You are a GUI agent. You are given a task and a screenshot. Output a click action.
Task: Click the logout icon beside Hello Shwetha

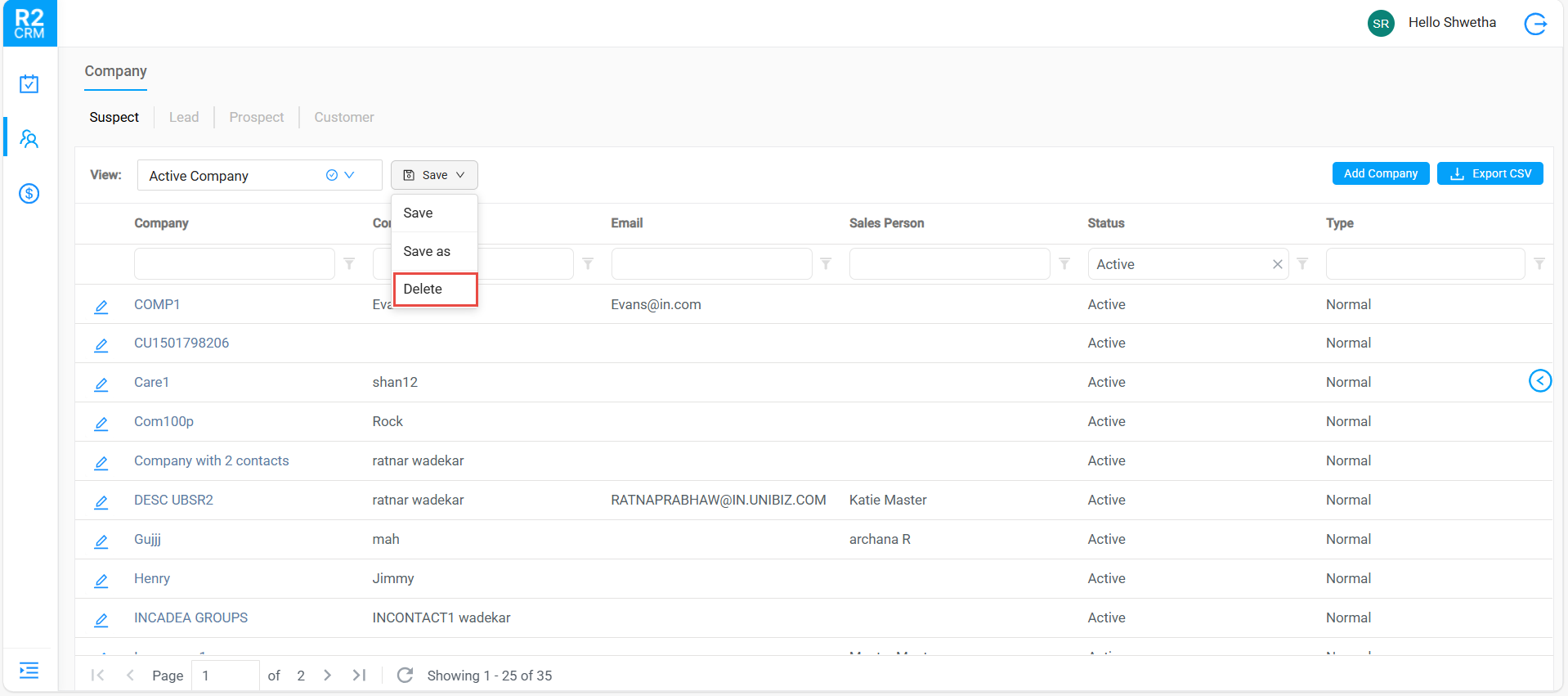coord(1535,24)
